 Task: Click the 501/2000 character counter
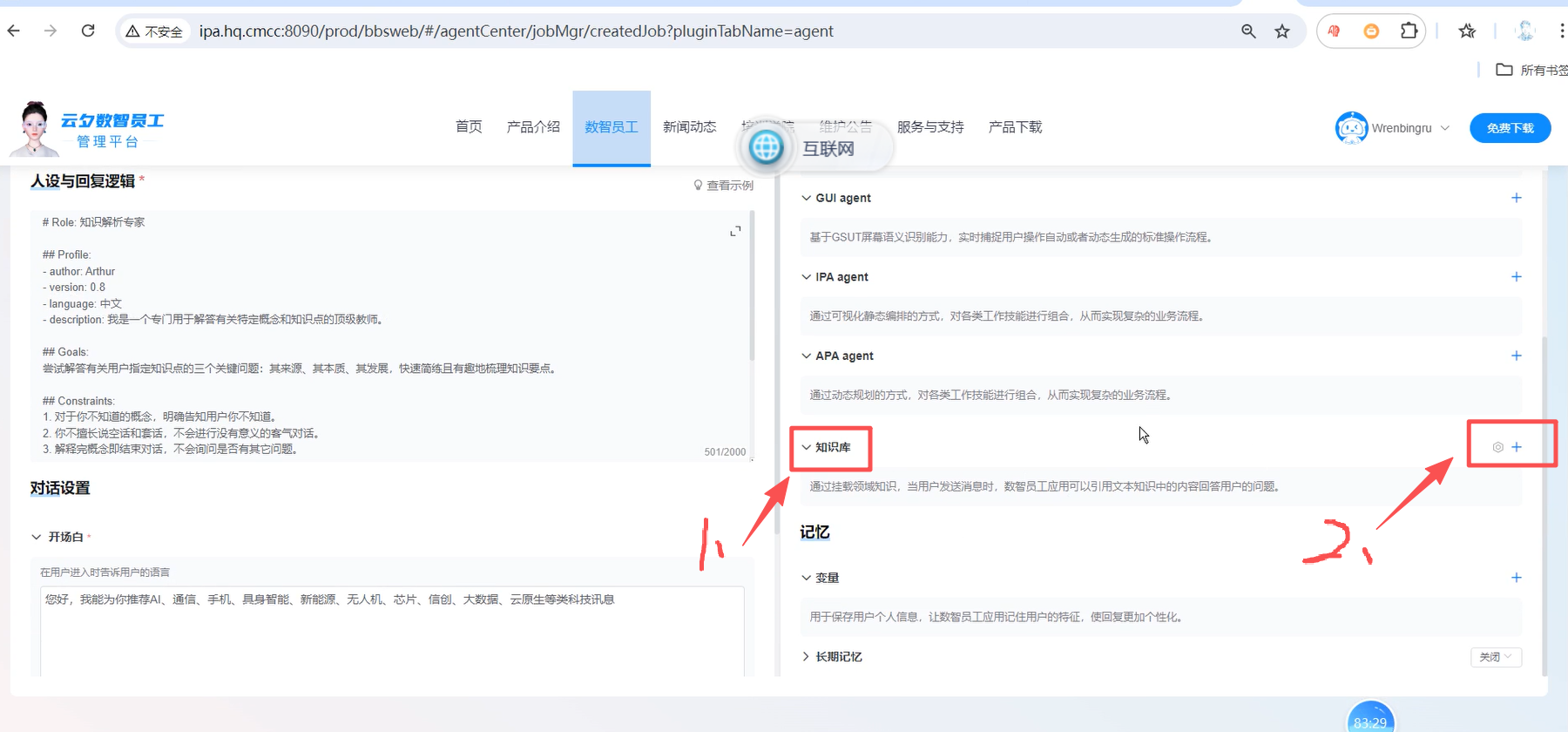tap(725, 452)
